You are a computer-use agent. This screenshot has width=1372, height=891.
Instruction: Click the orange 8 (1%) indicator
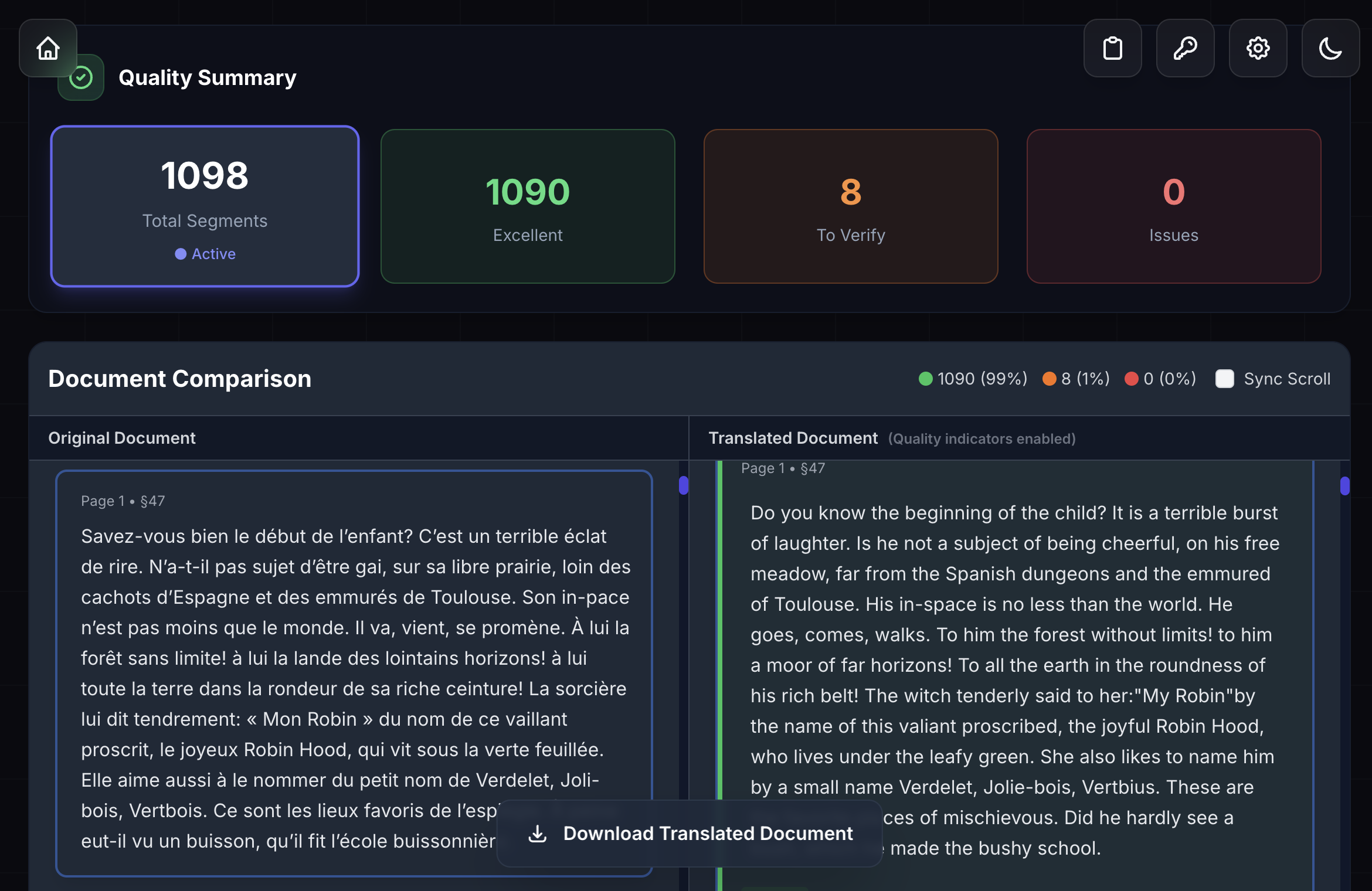pos(1076,379)
